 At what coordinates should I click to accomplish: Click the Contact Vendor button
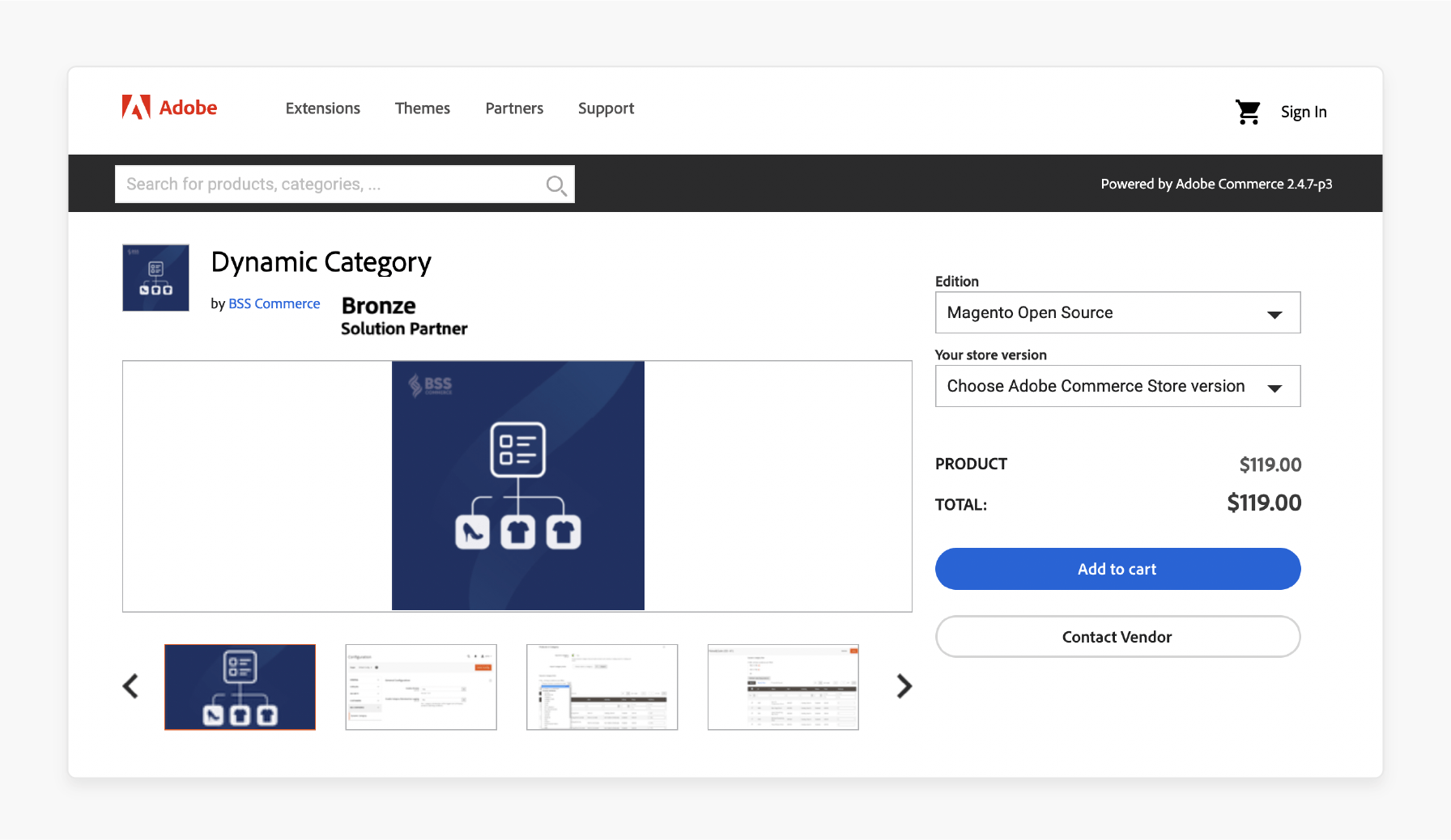1117,637
